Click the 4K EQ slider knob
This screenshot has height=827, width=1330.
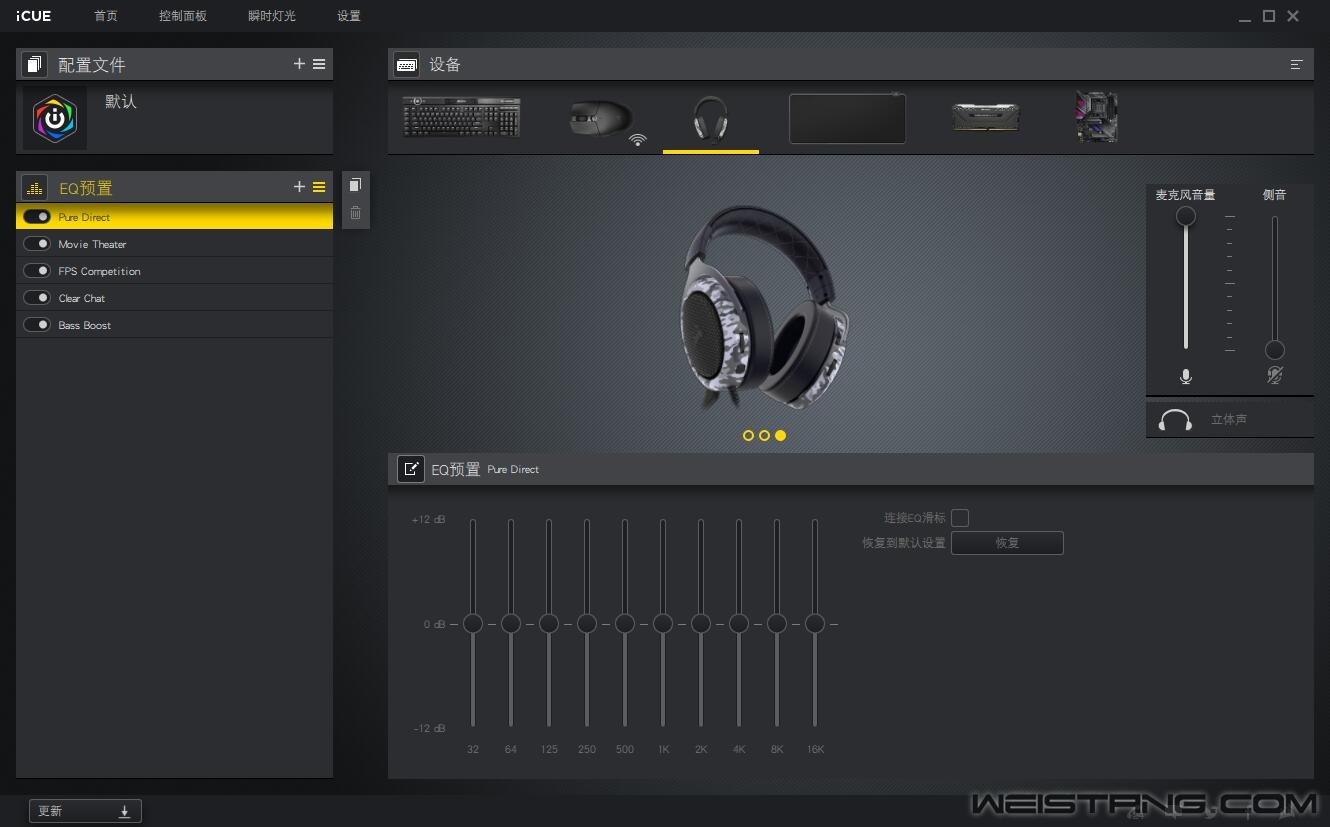tap(739, 624)
